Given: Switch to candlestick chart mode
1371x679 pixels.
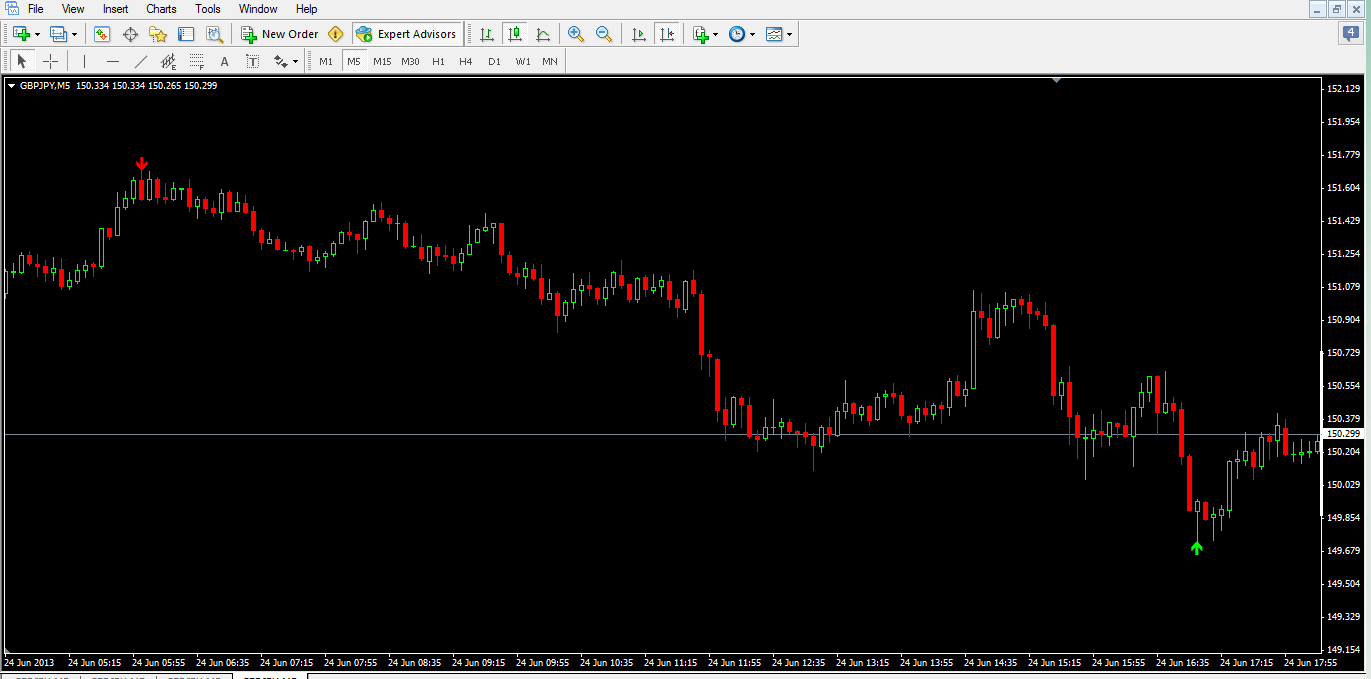Looking at the screenshot, I should (515, 34).
